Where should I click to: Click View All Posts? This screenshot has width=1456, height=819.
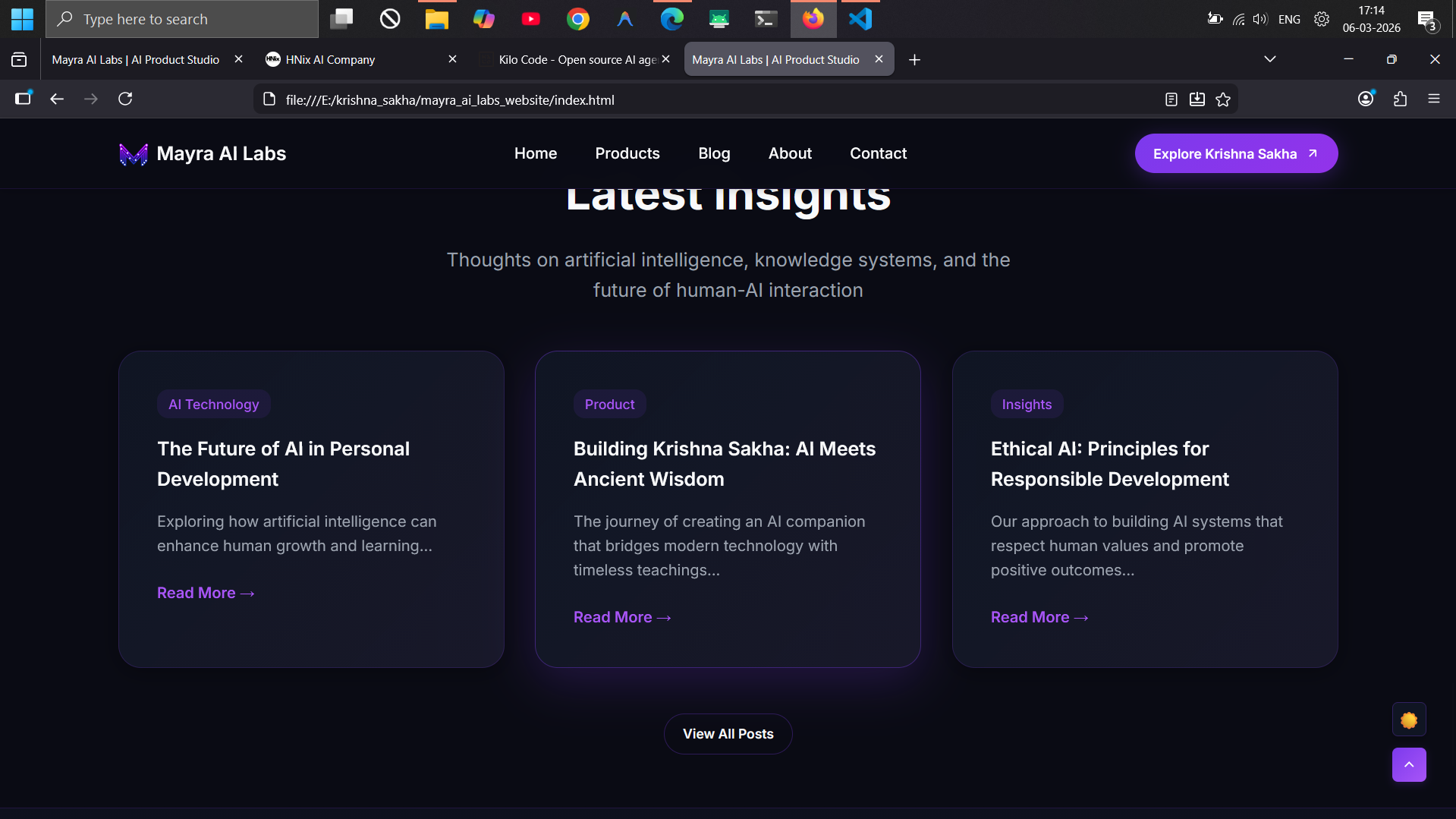coord(727,733)
